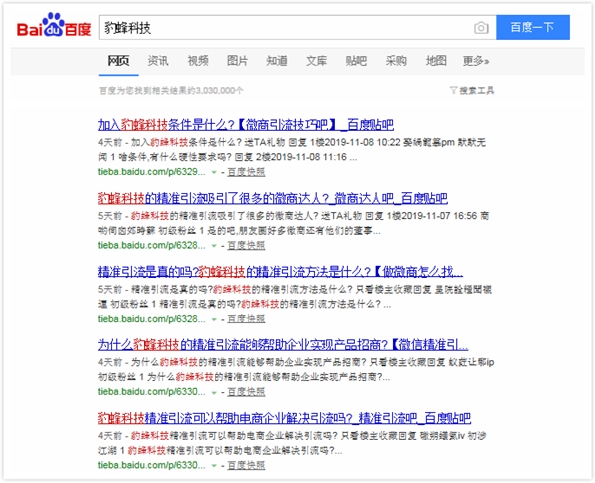
Task: Open result 精准引流是真的吗
Action: [280, 272]
